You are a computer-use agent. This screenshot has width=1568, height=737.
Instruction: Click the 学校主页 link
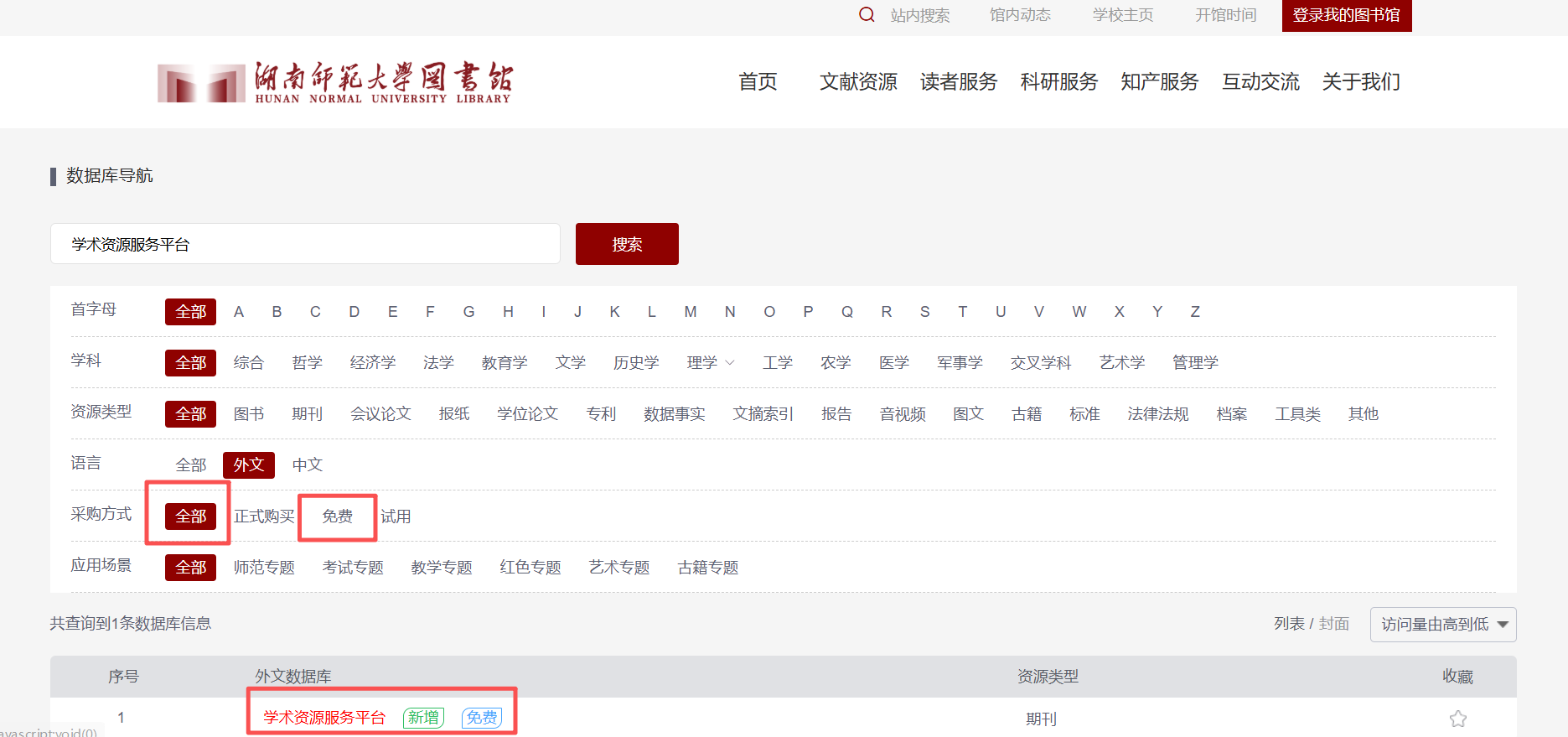(1123, 15)
